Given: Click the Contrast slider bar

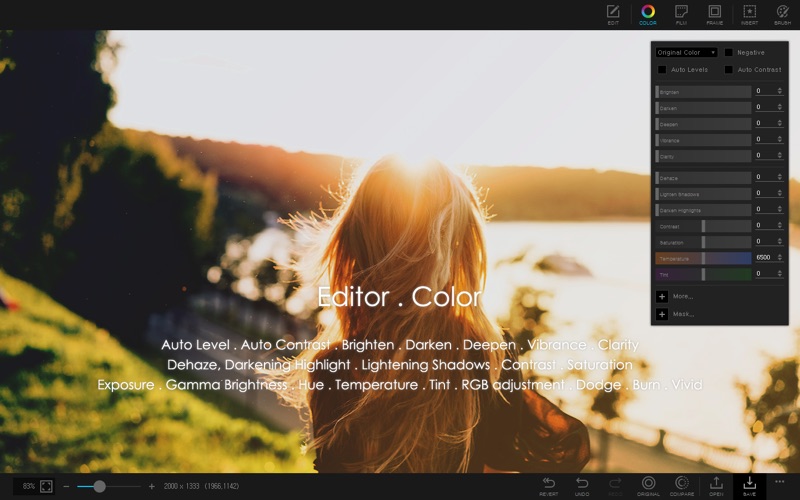Looking at the screenshot, I should click(703, 226).
